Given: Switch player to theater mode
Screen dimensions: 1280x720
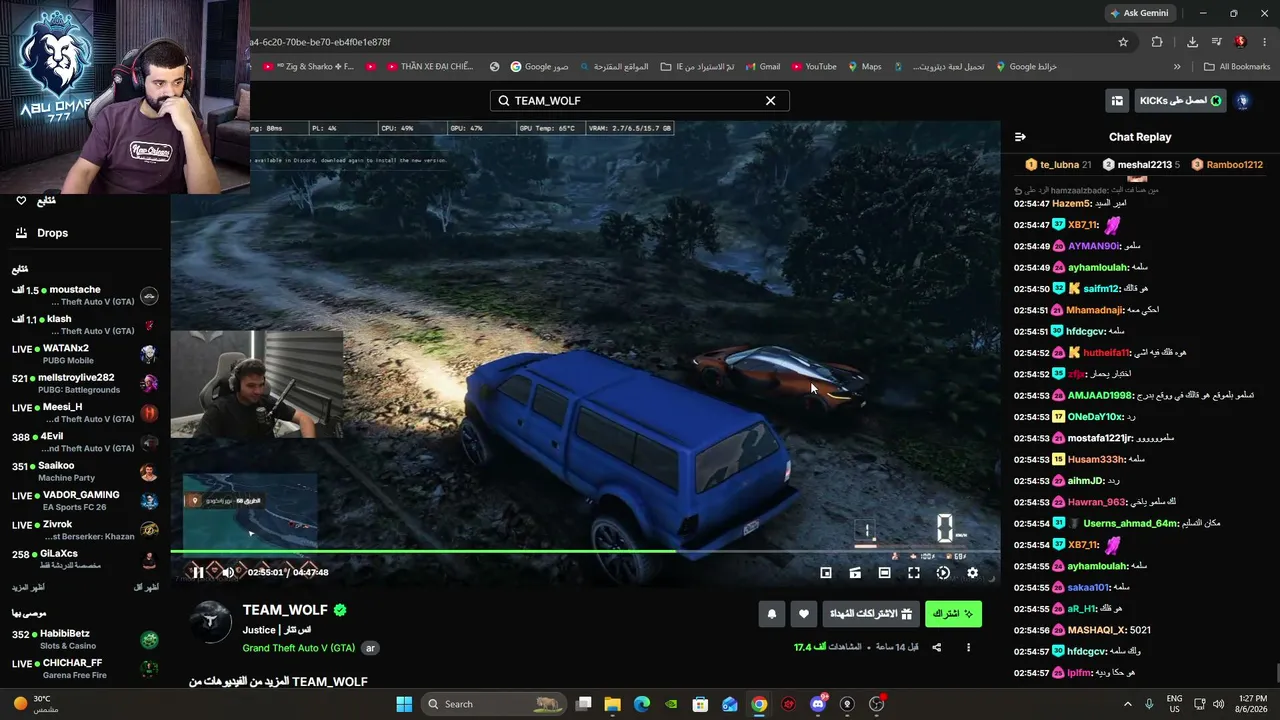Looking at the screenshot, I should coord(884,573).
